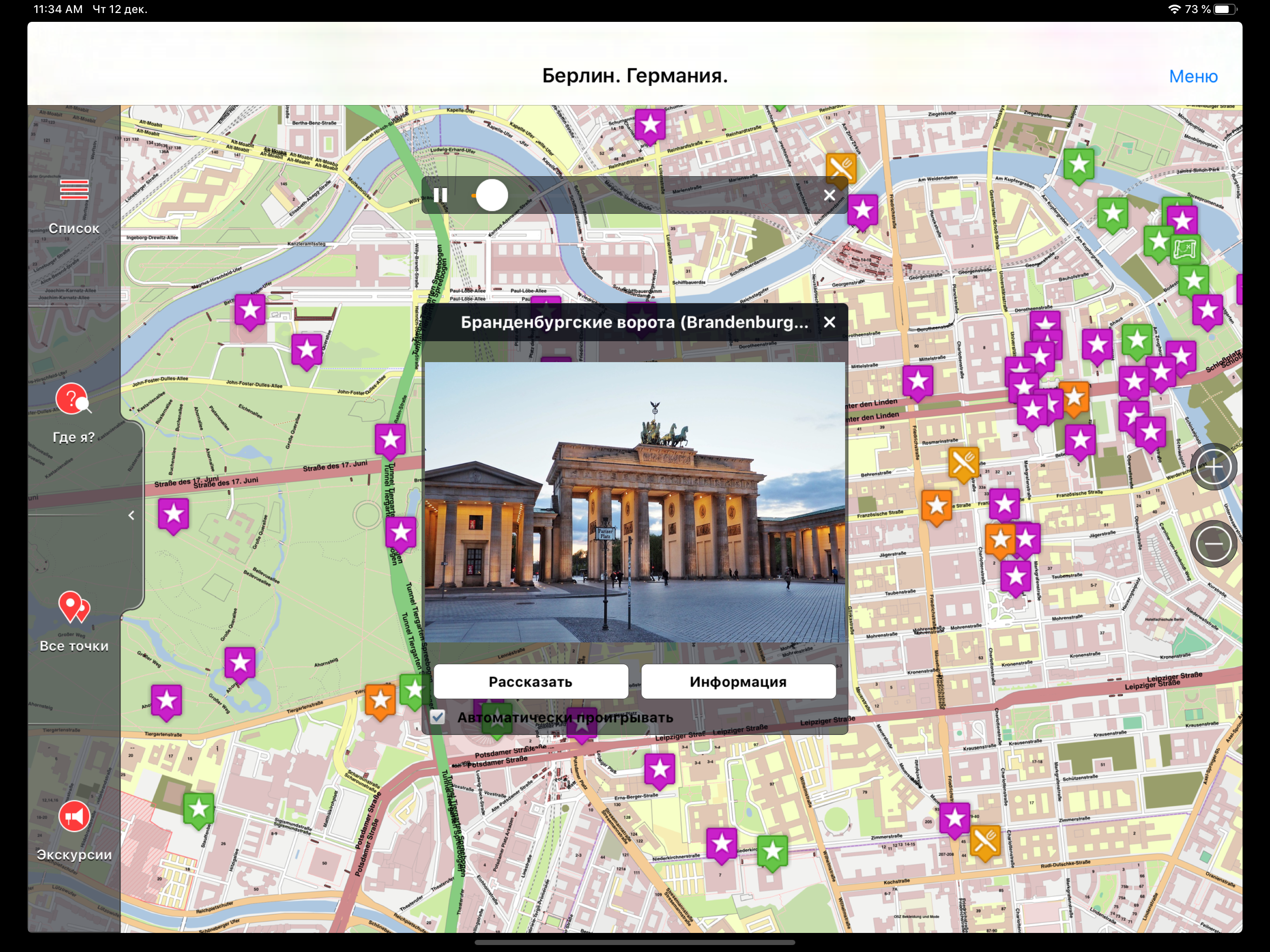
Task: Tap green star marker near Ziegelstraße
Action: 1078,166
